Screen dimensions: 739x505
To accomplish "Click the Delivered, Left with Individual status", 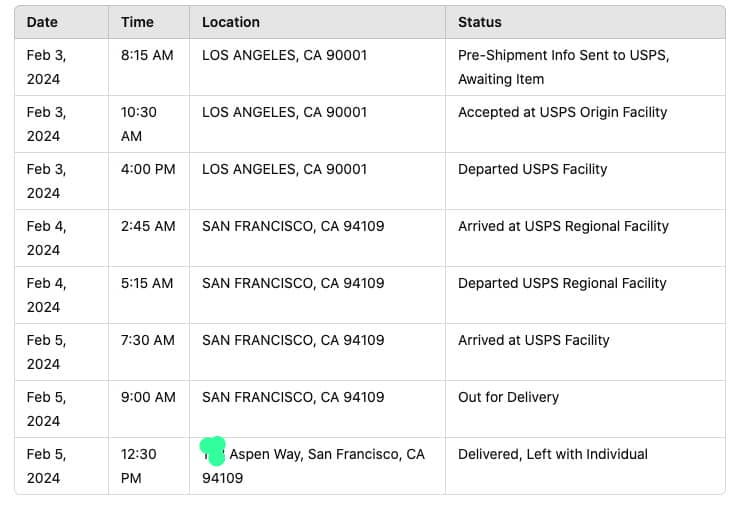I will pos(552,454).
